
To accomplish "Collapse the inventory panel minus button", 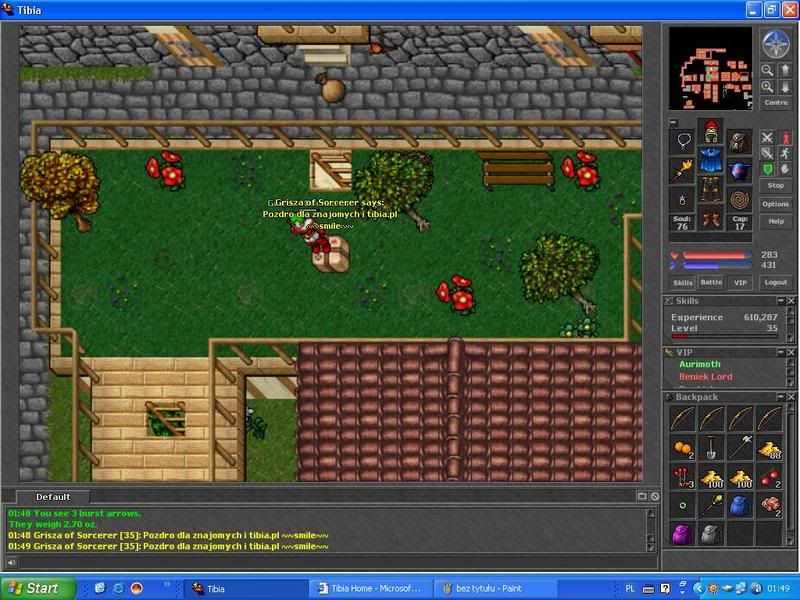I will [x=673, y=122].
